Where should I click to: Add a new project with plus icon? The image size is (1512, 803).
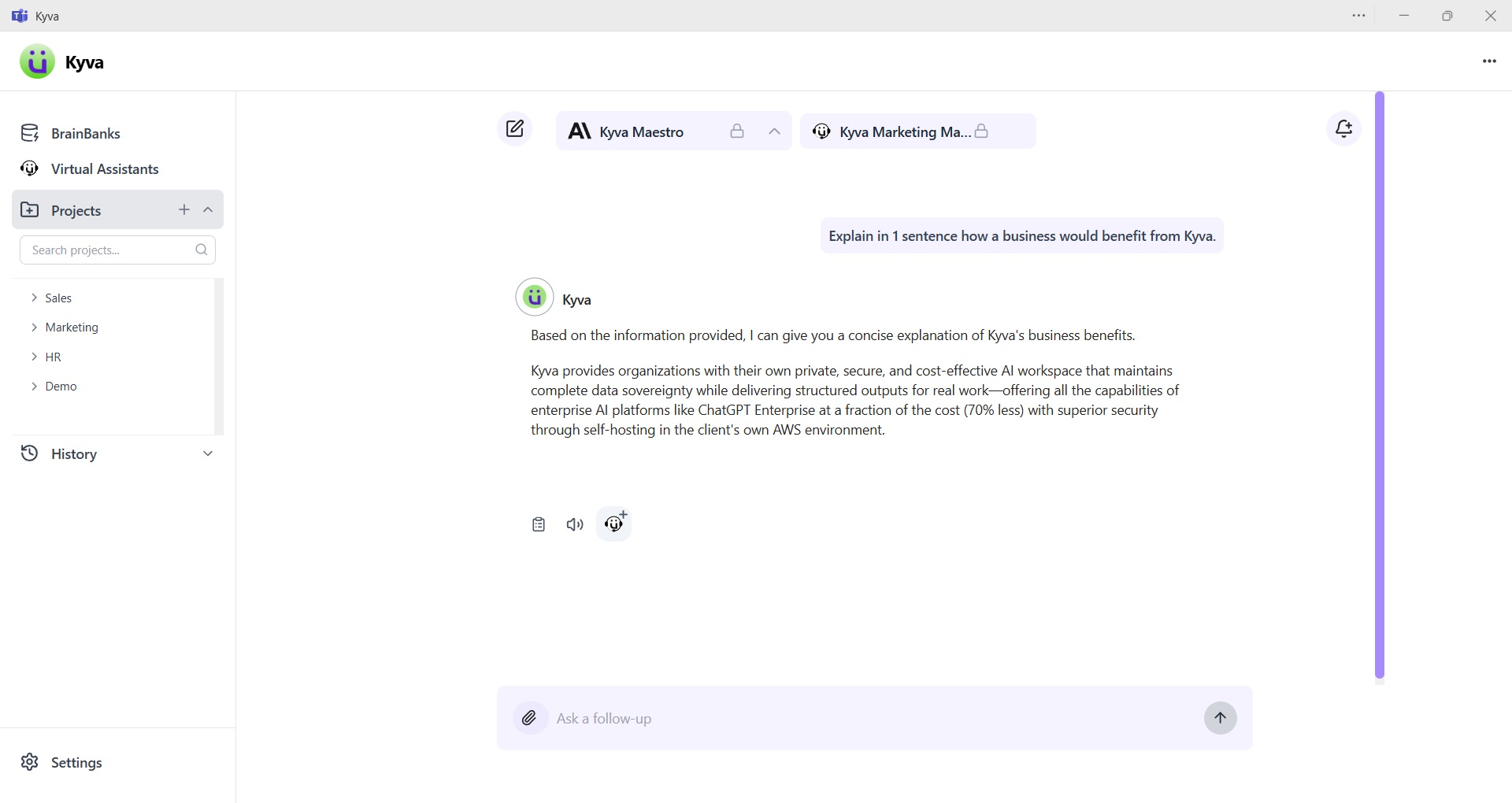pyautogui.click(x=184, y=209)
